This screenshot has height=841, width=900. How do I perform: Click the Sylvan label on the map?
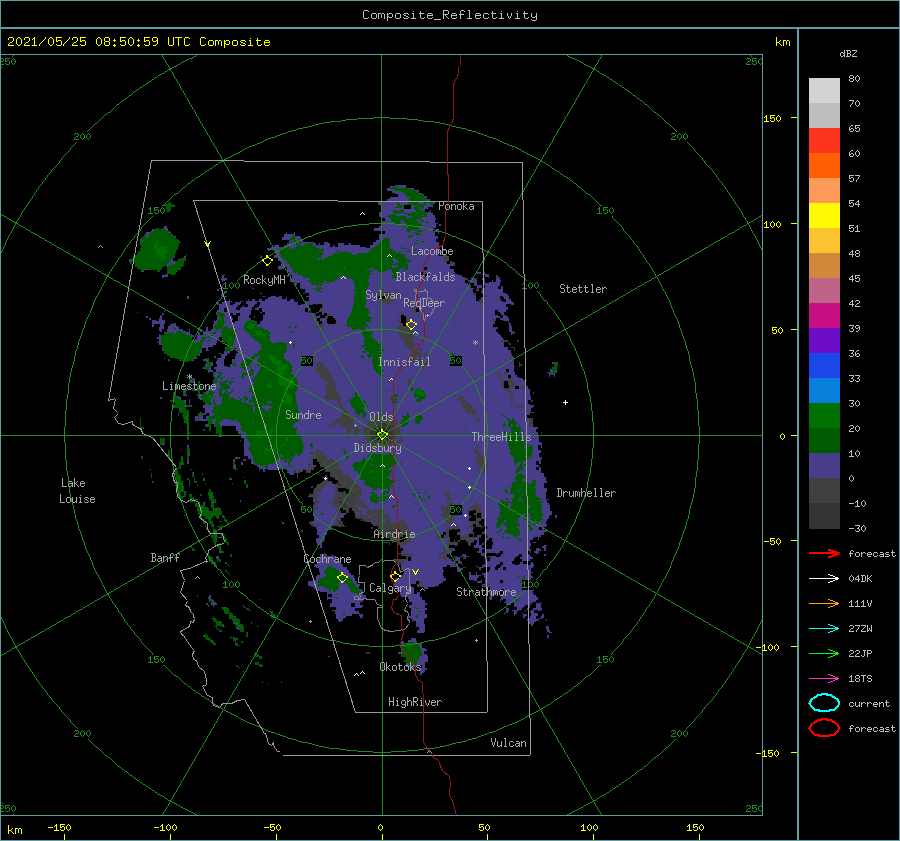tap(383, 295)
